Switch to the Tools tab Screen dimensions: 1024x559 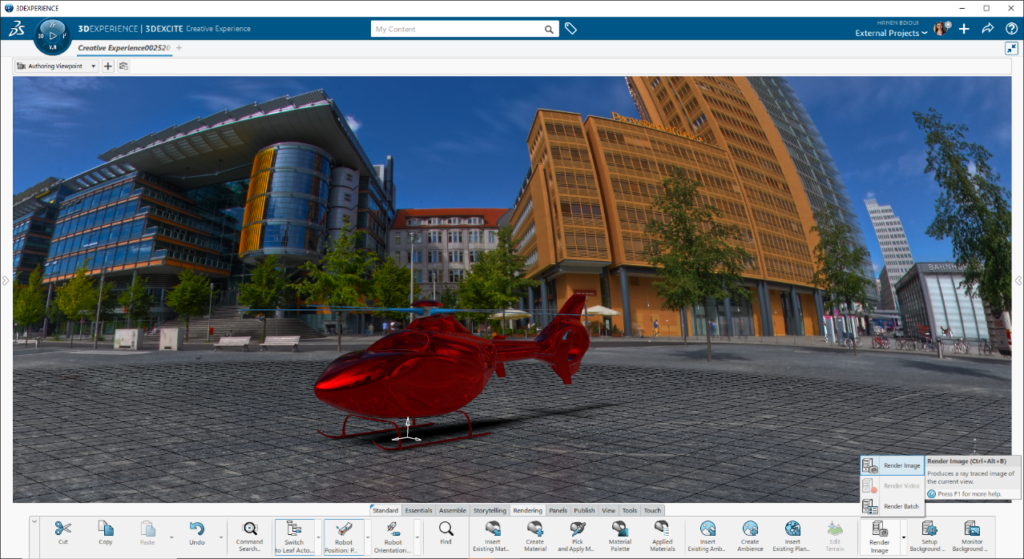tap(629, 511)
